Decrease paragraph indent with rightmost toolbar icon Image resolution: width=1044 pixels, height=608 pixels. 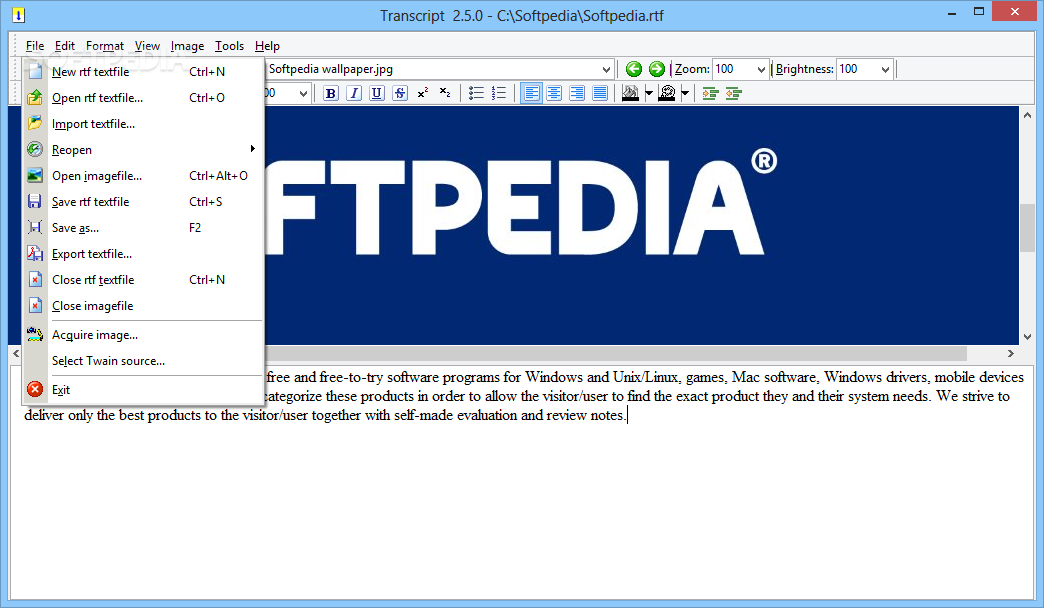pos(733,93)
